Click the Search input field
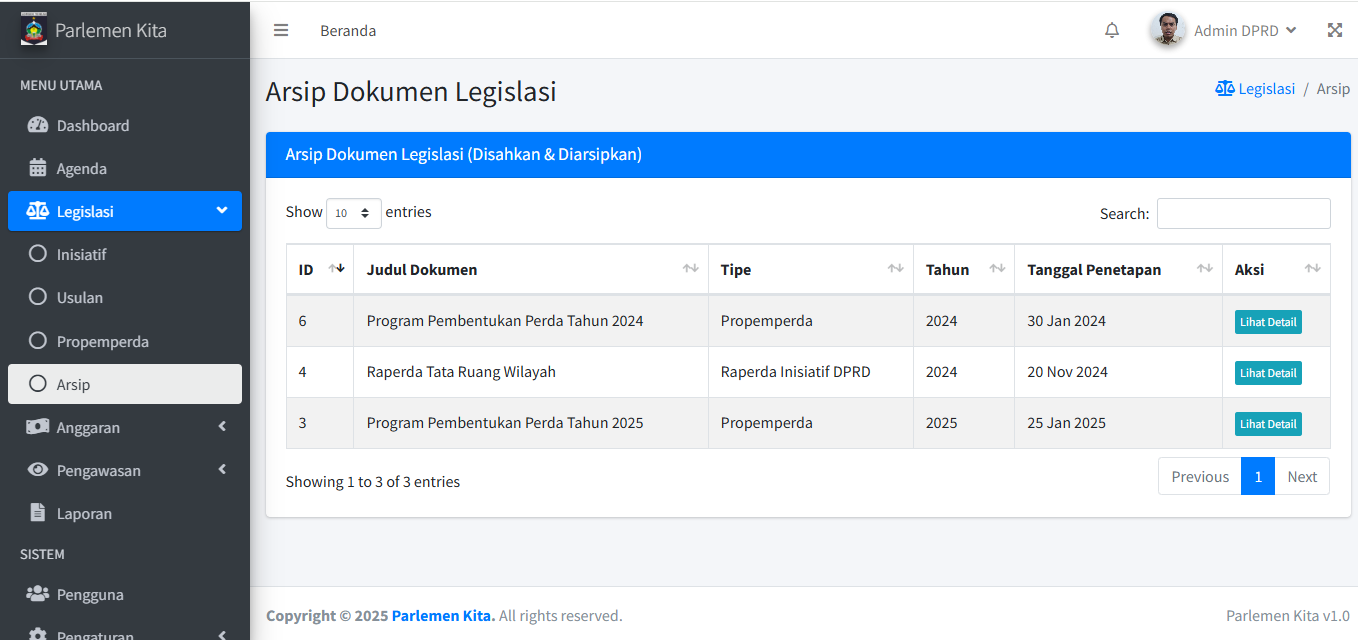 coord(1243,214)
